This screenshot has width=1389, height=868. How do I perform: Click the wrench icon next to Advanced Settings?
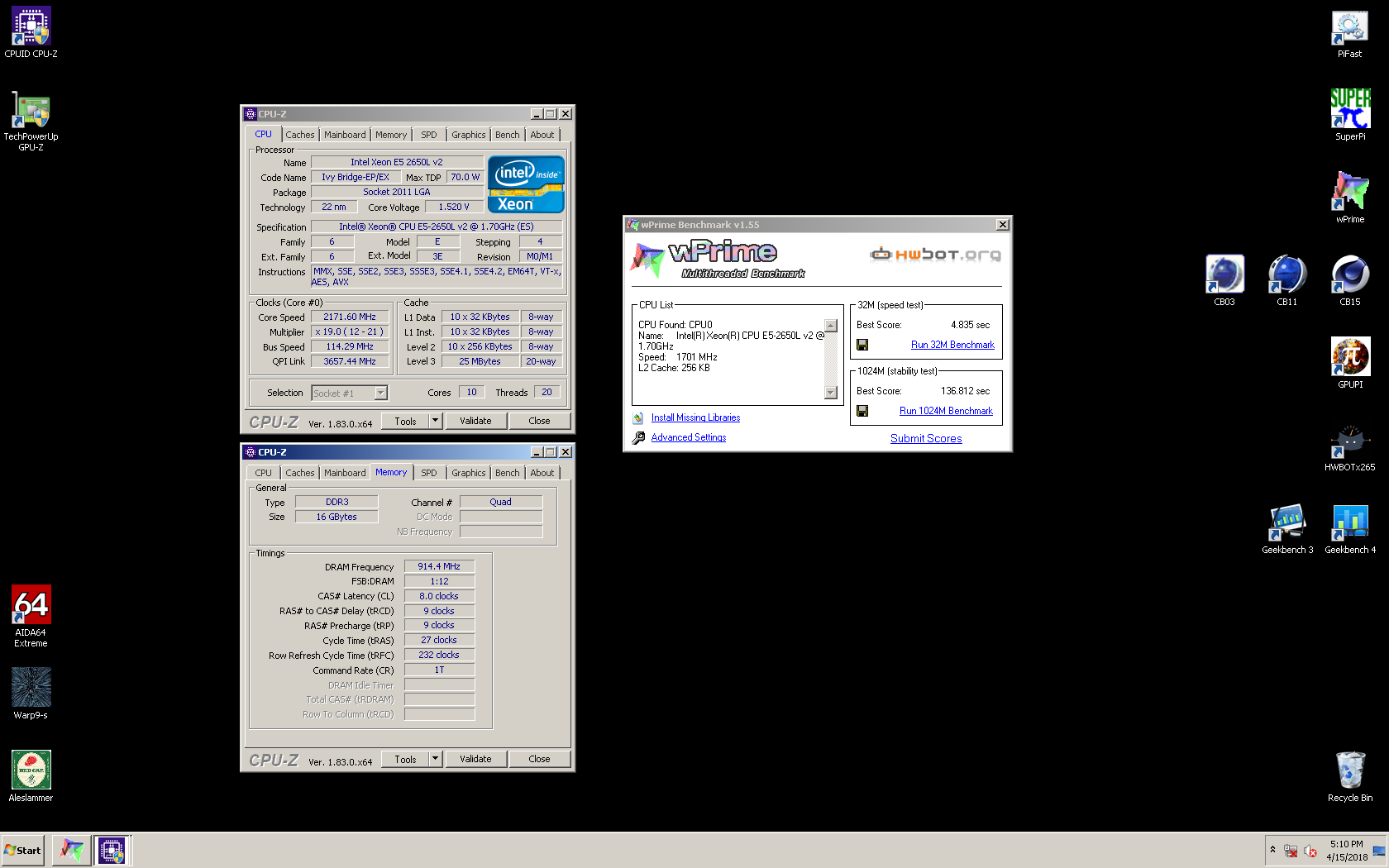click(638, 438)
